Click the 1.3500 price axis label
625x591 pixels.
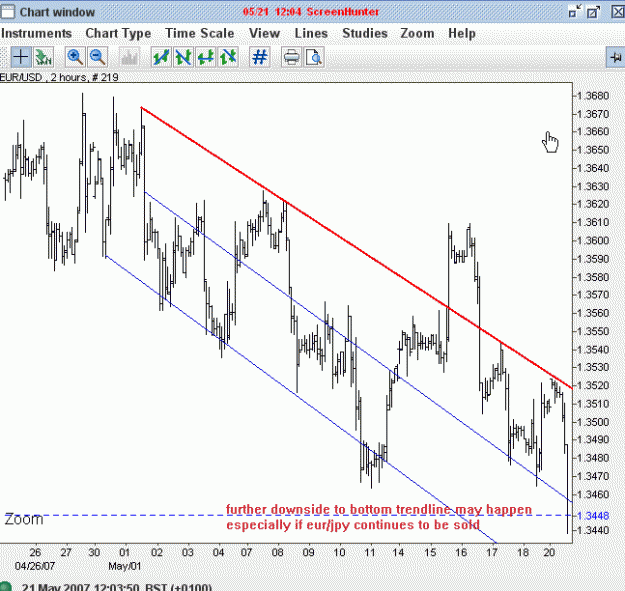[593, 422]
